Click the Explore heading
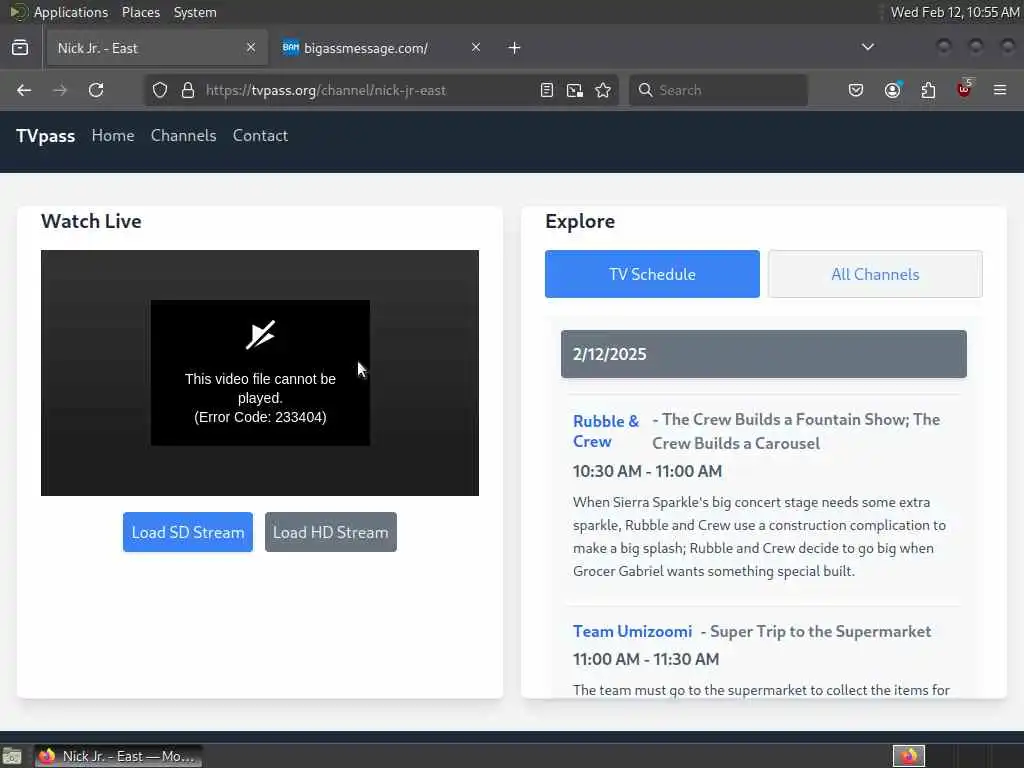1024x768 pixels. (x=580, y=221)
